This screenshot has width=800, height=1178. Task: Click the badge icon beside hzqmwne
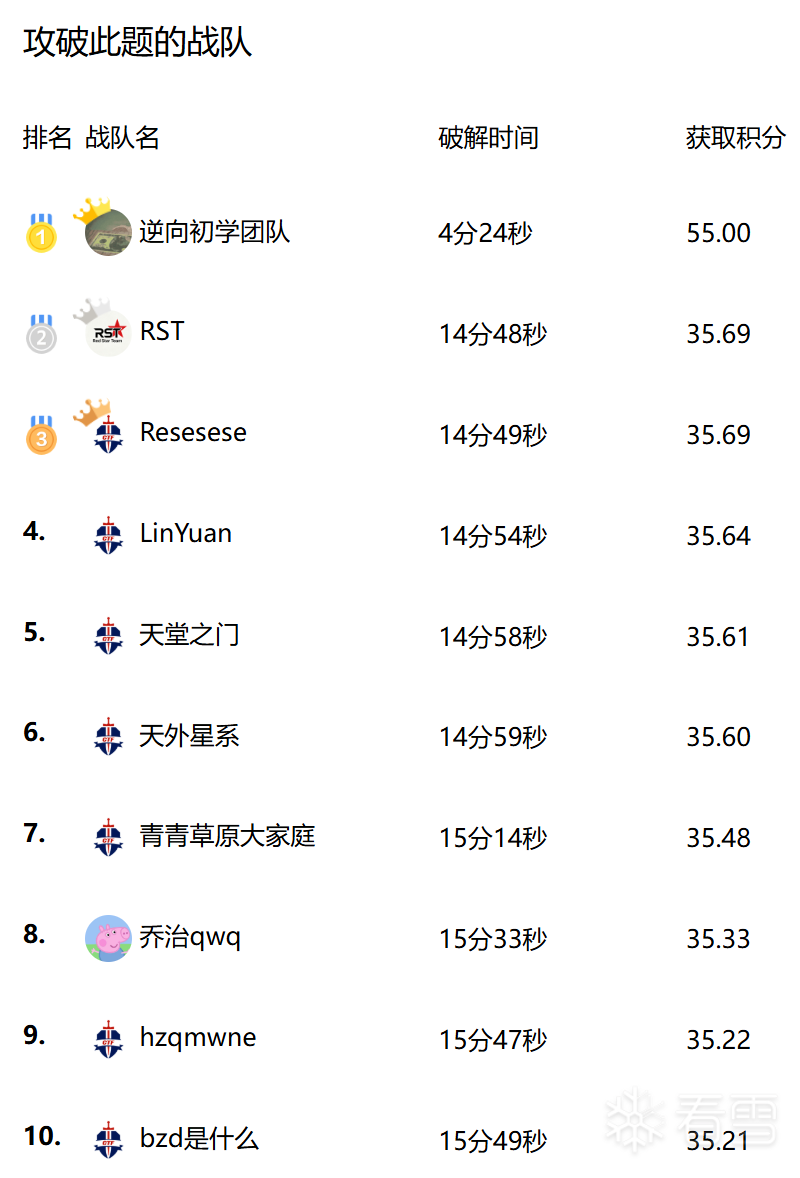(108, 1039)
